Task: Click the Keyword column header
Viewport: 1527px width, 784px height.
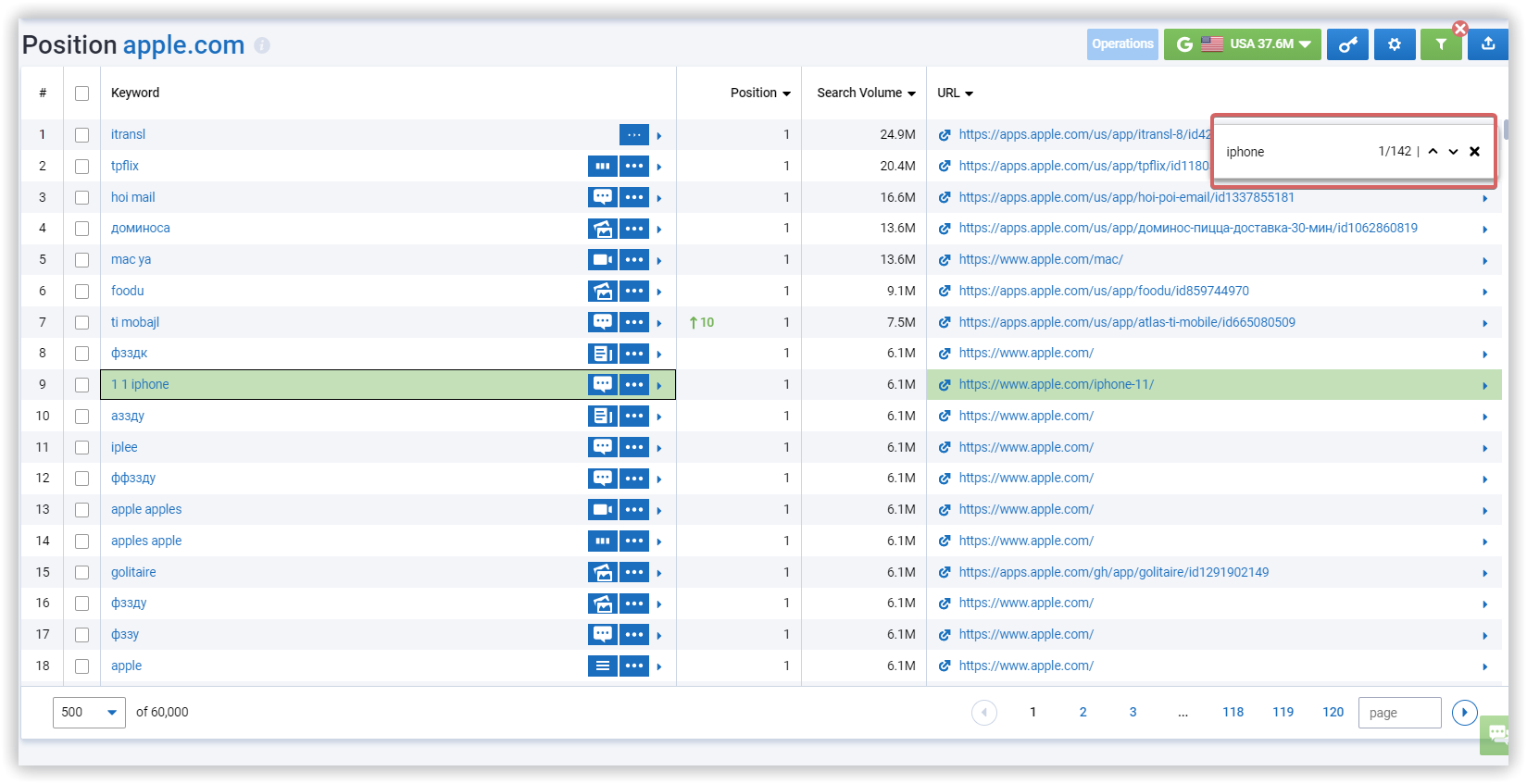Action: pos(135,93)
